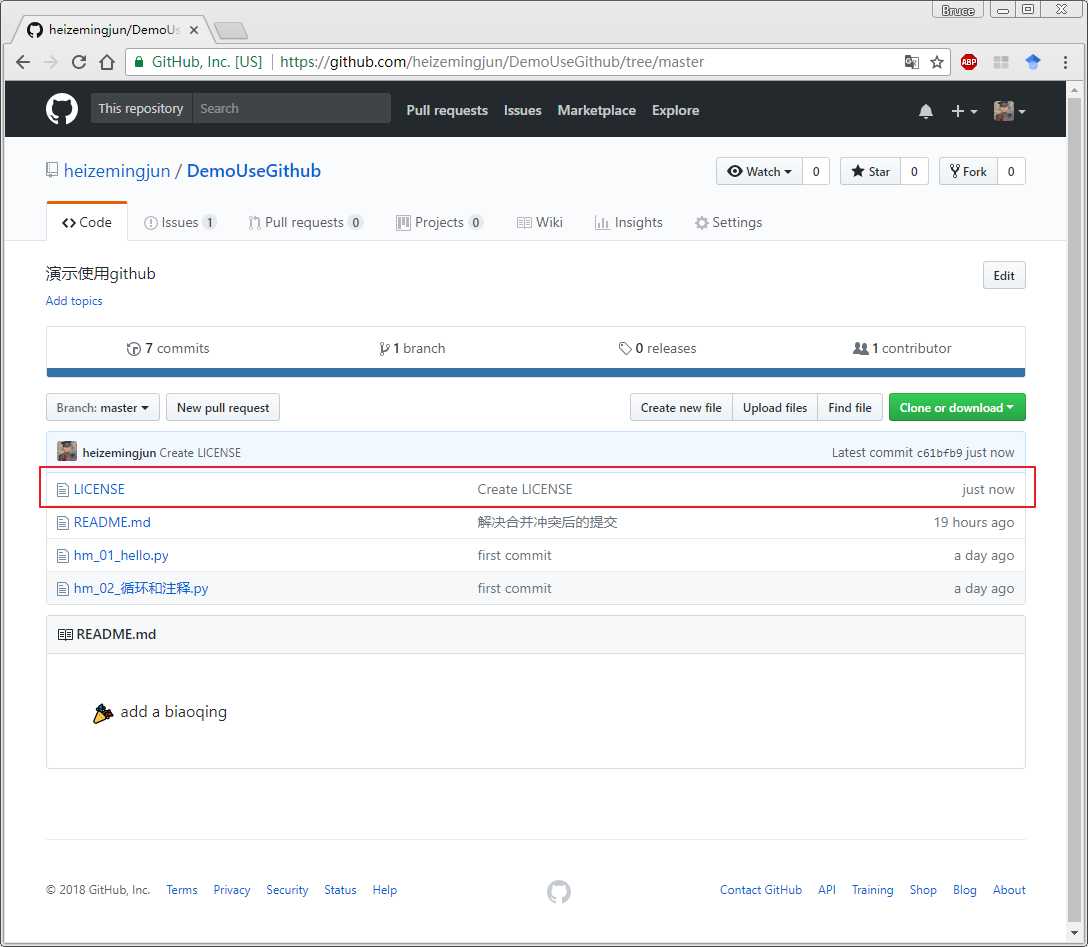Click the Find file button
The height and width of the screenshot is (947, 1088).
tap(850, 407)
